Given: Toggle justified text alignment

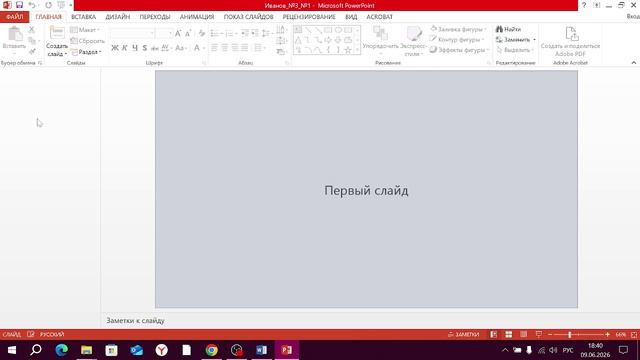Looking at the screenshot, I should coord(244,48).
